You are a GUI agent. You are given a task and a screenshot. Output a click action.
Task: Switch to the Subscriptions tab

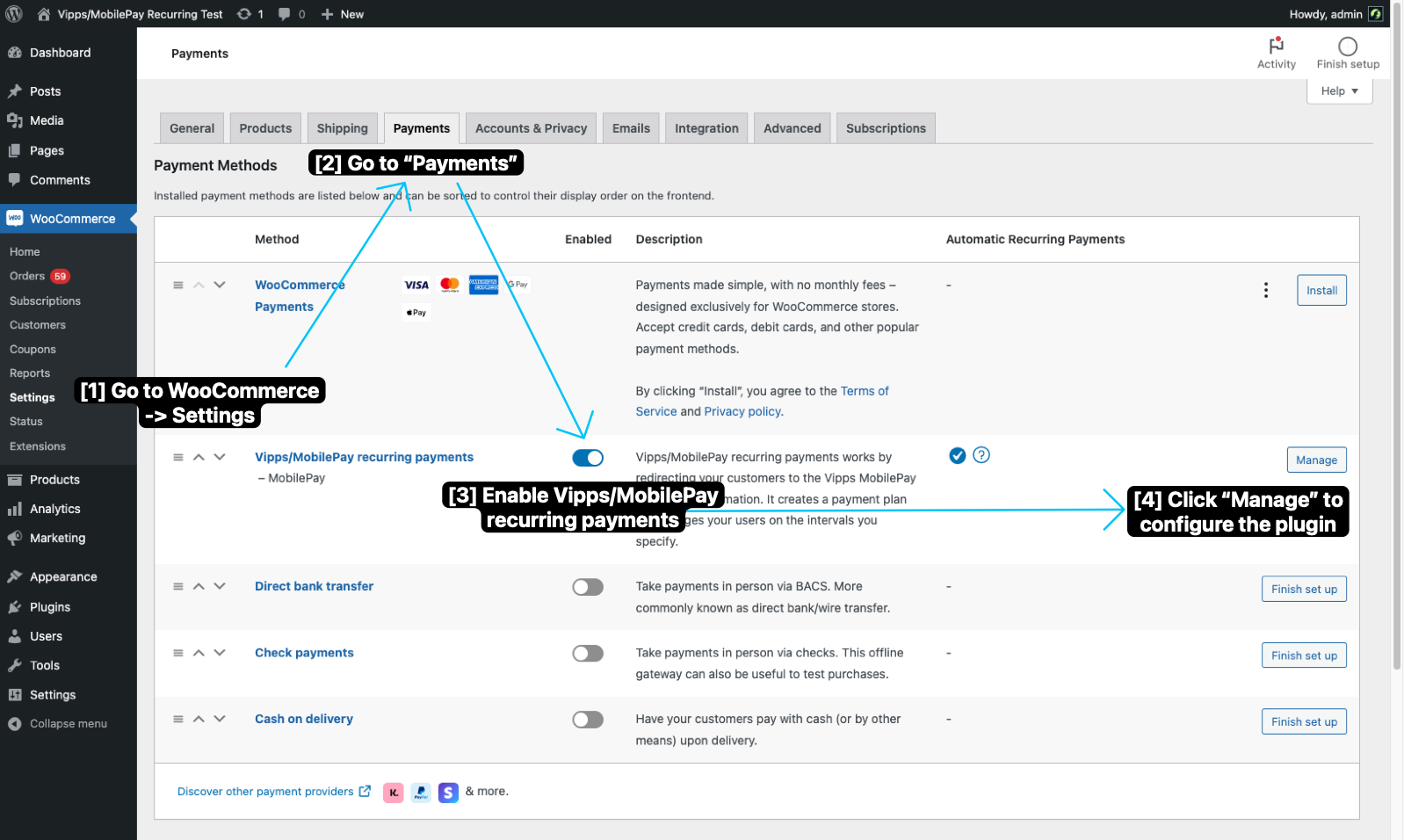point(885,128)
